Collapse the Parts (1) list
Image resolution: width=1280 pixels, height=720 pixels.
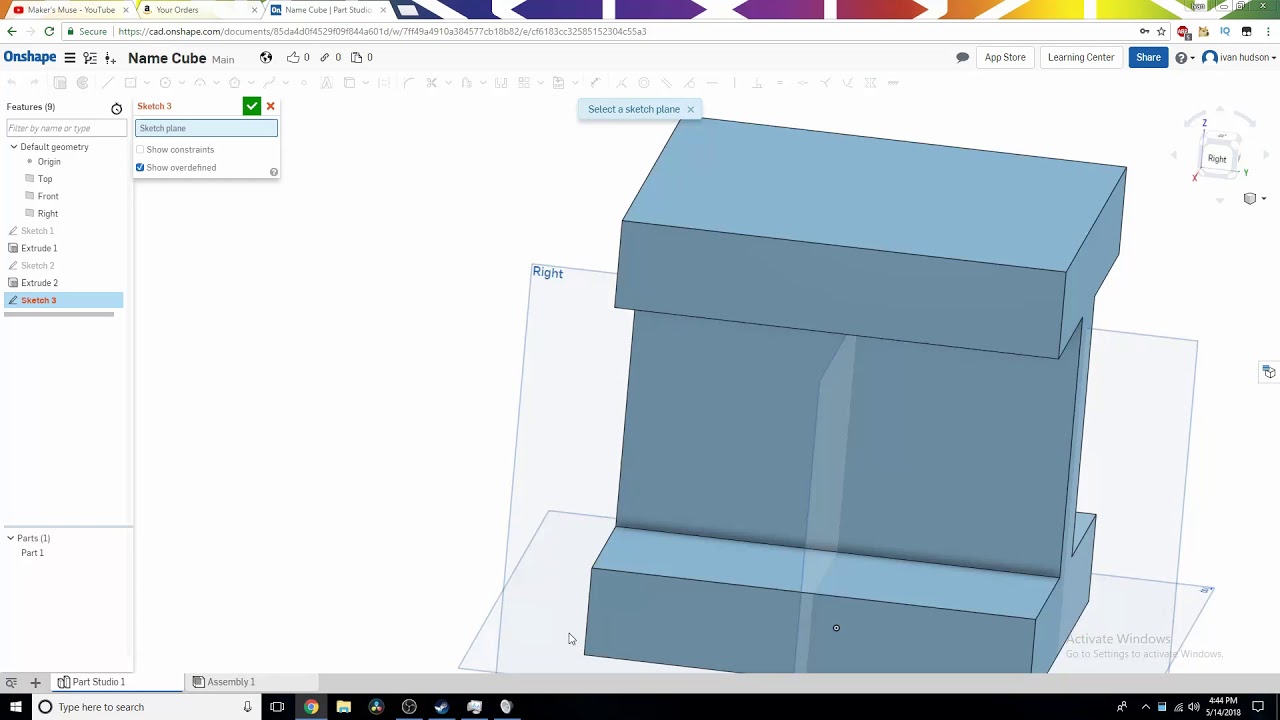coord(10,538)
